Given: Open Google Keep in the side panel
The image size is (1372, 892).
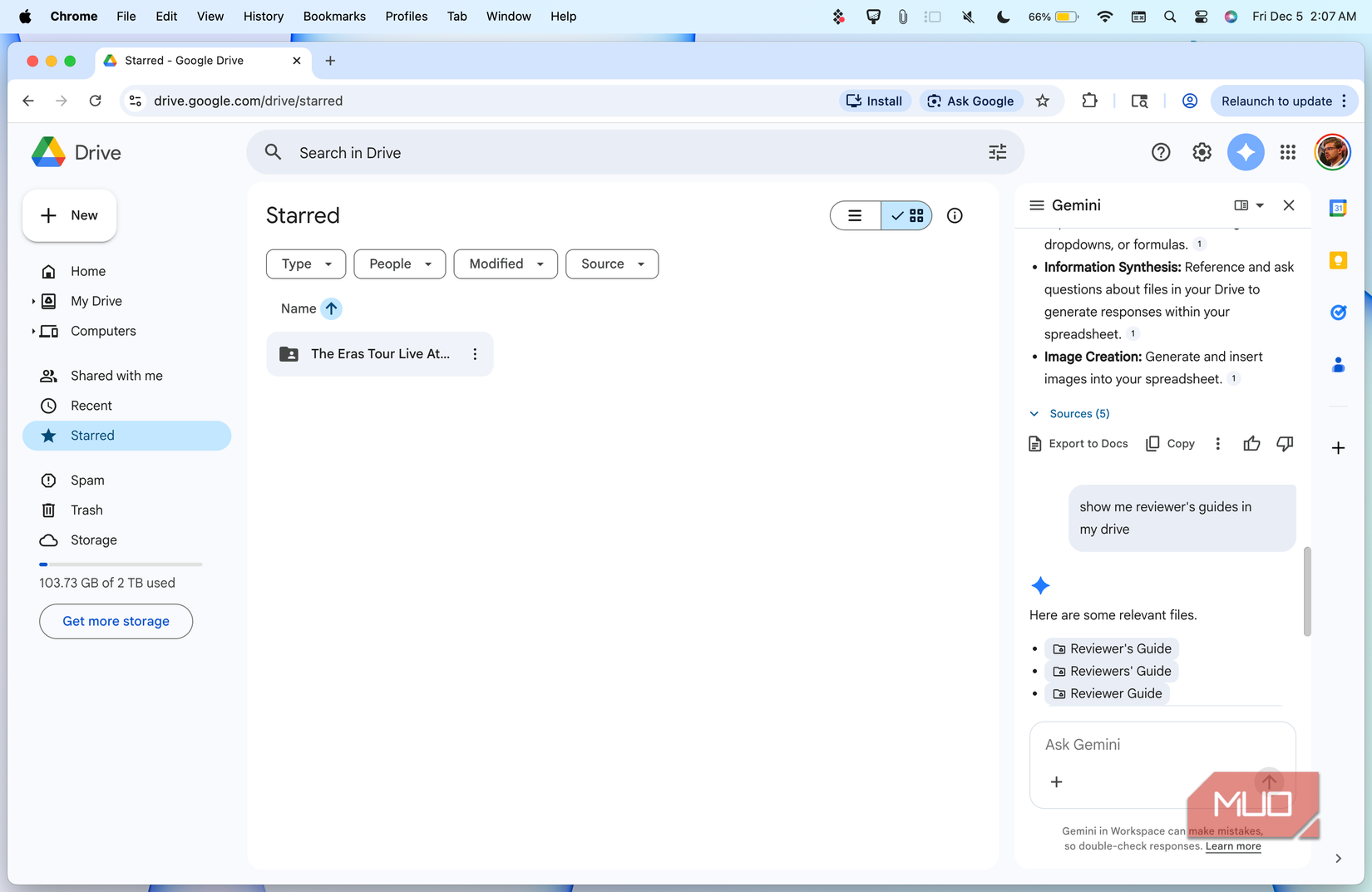Looking at the screenshot, I should (1338, 260).
